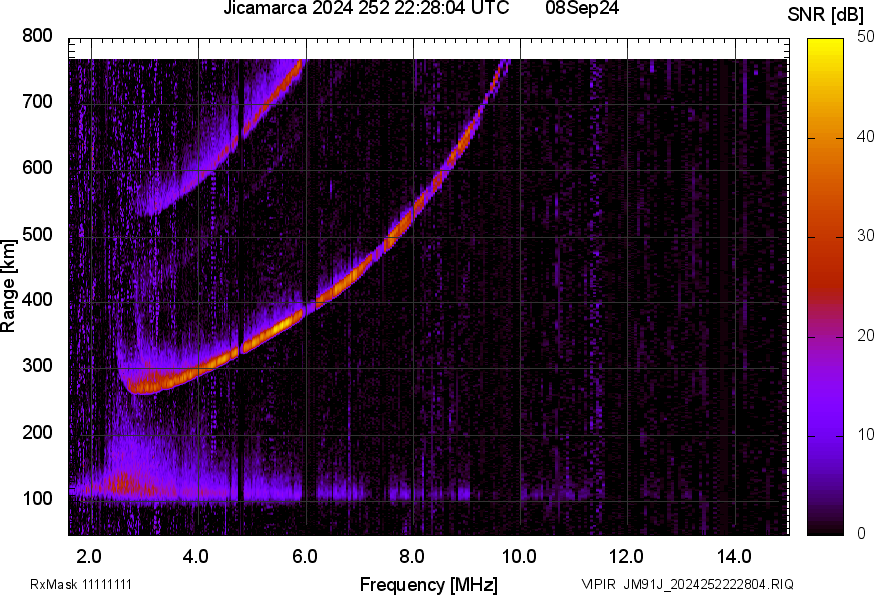Click the E-layer echo band near 100 km
874x595 pixels.
268,491
